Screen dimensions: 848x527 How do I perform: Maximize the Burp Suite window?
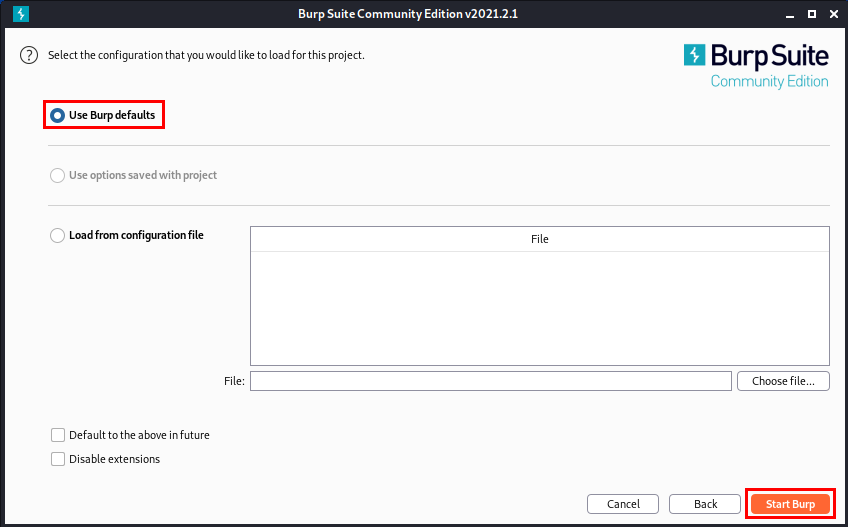click(x=812, y=14)
